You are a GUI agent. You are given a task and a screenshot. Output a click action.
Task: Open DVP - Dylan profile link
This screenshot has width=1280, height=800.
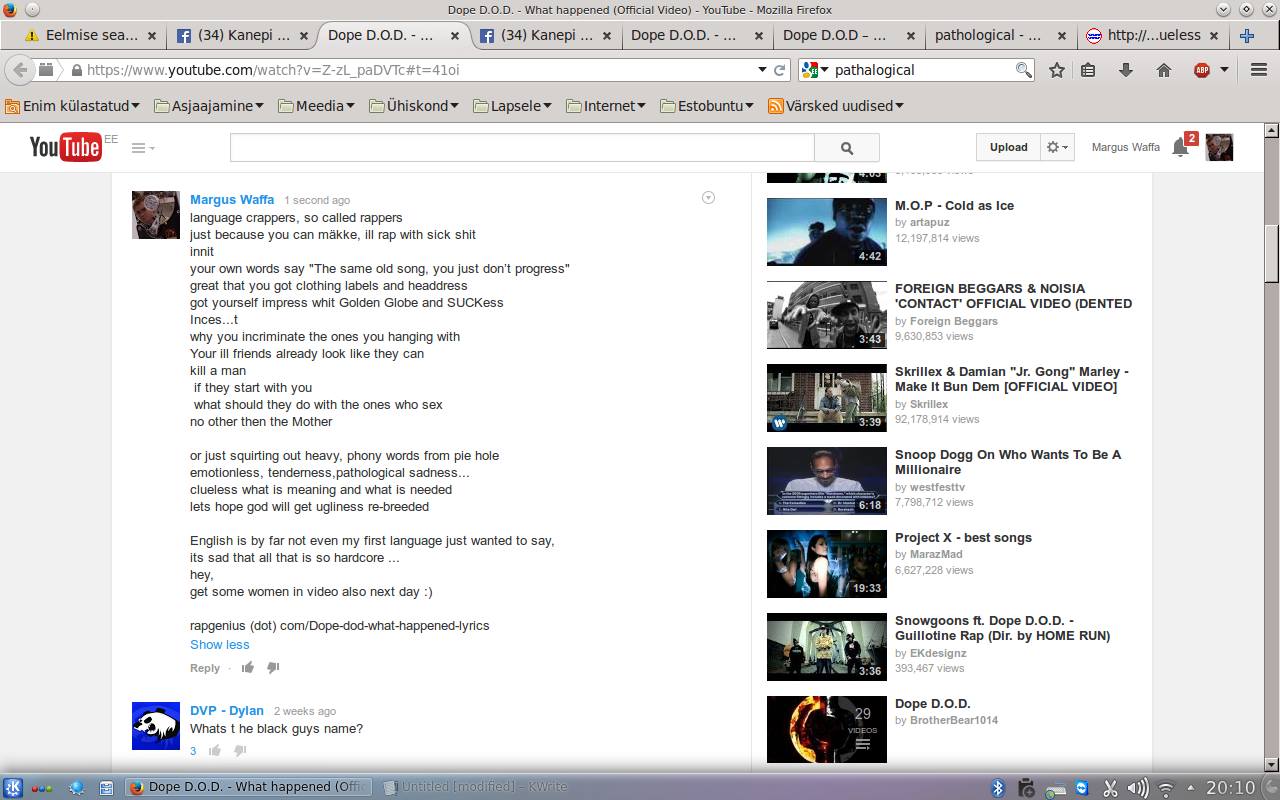(x=227, y=711)
